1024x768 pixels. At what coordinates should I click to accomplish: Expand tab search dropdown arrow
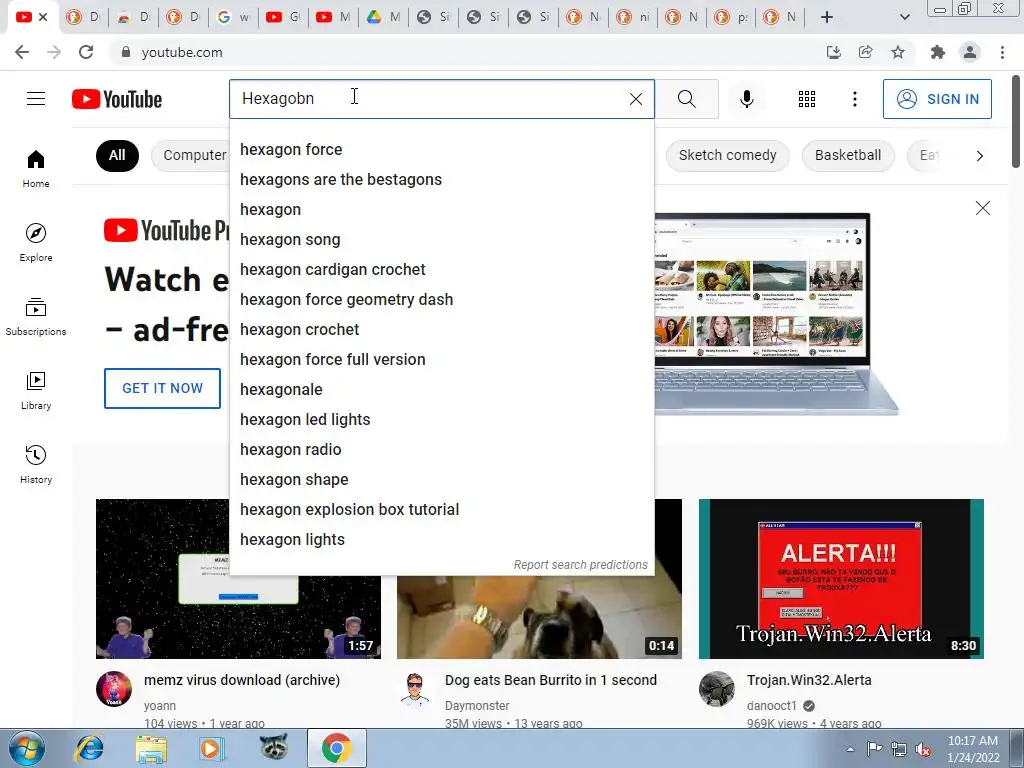(904, 17)
